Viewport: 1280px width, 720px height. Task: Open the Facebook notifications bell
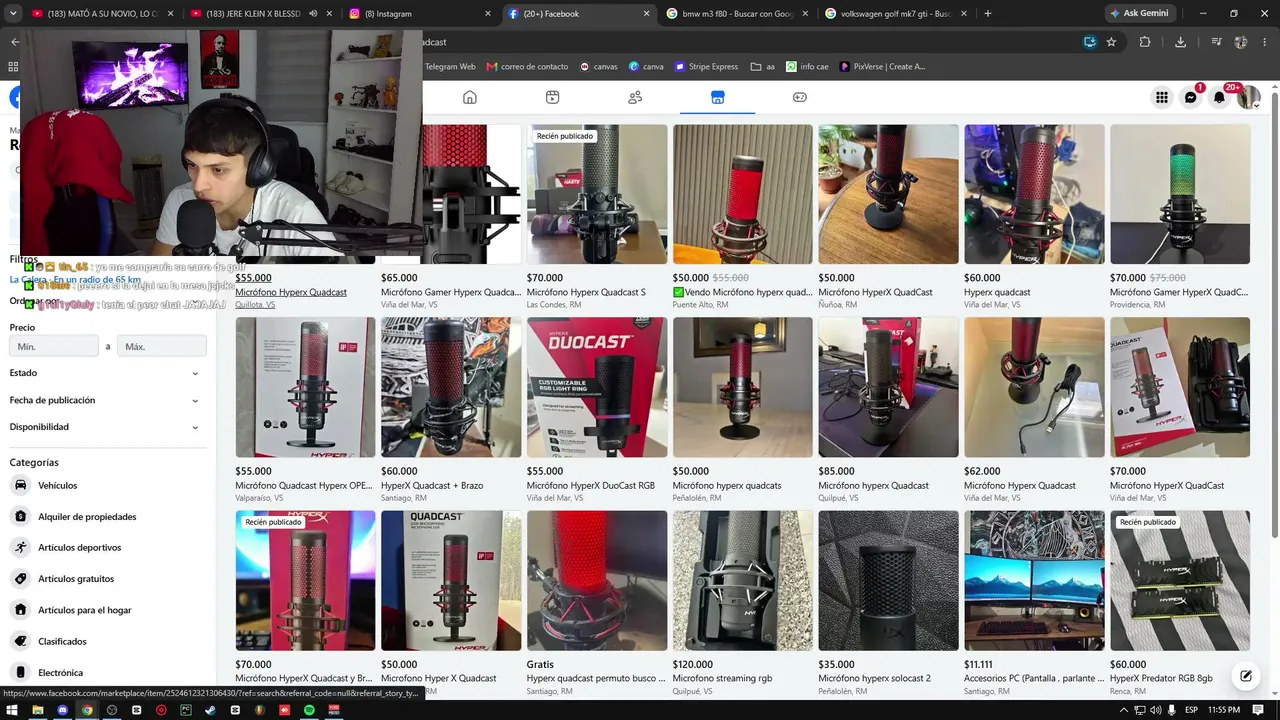point(1219,97)
